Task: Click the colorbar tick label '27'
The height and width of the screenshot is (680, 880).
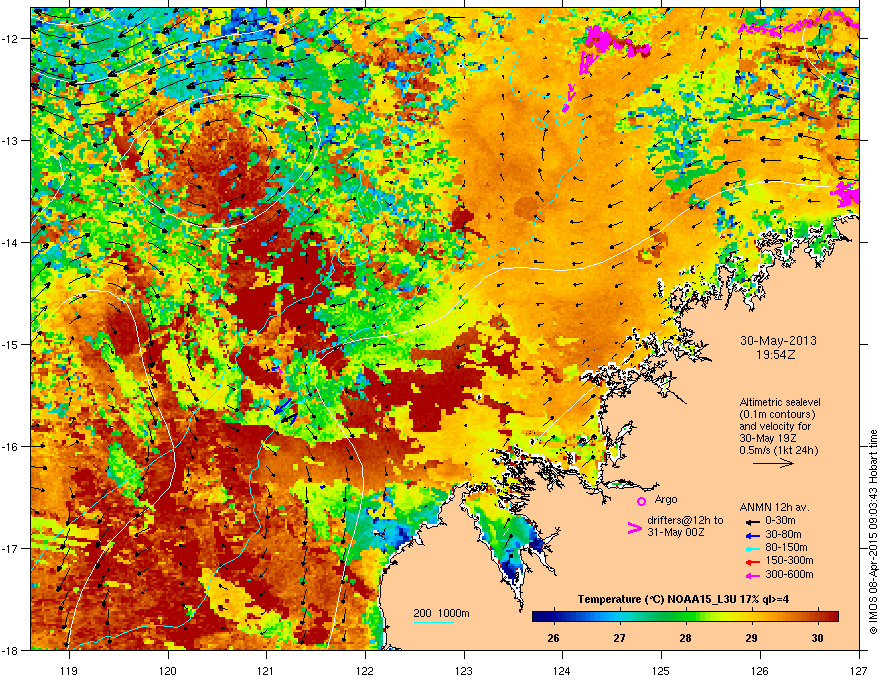Action: pos(620,638)
